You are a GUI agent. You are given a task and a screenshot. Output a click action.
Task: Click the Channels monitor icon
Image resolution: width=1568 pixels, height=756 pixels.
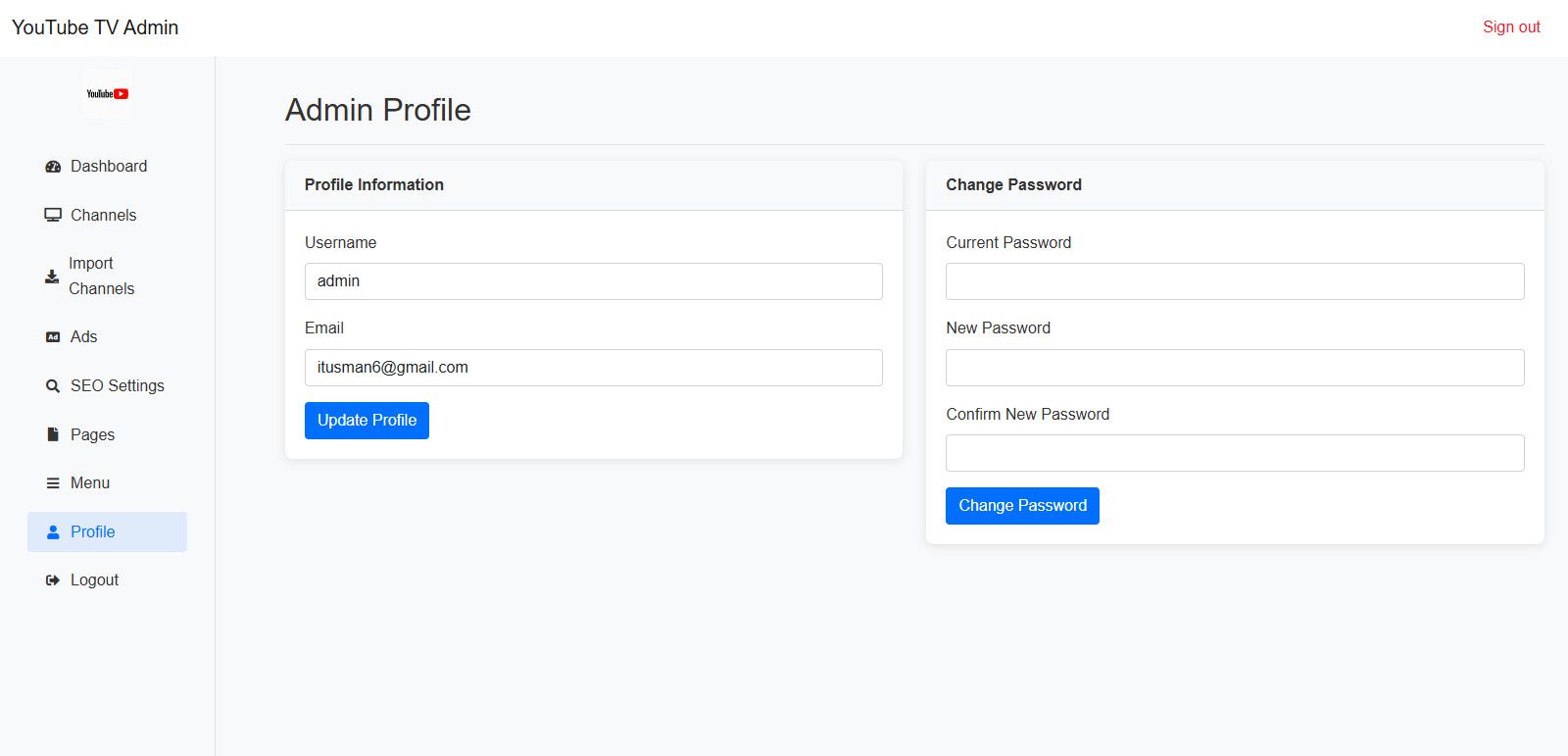click(x=53, y=216)
